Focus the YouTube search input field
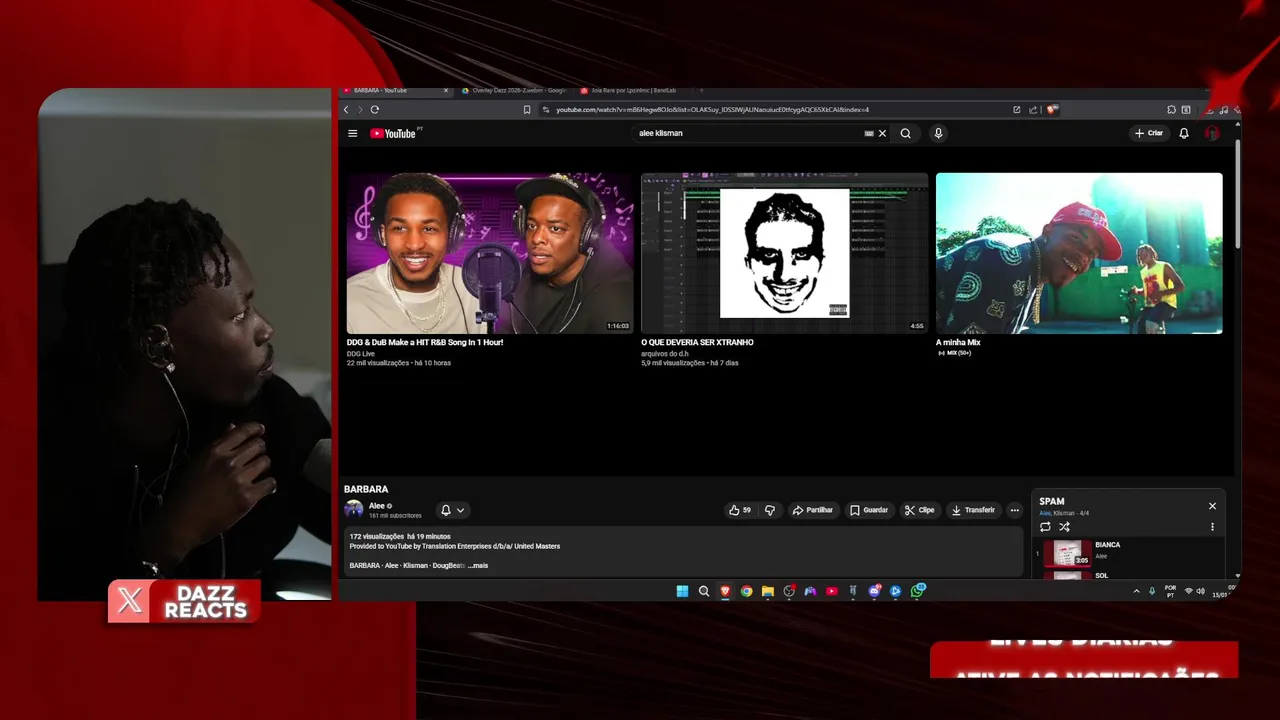The width and height of the screenshot is (1280, 720). [748, 133]
